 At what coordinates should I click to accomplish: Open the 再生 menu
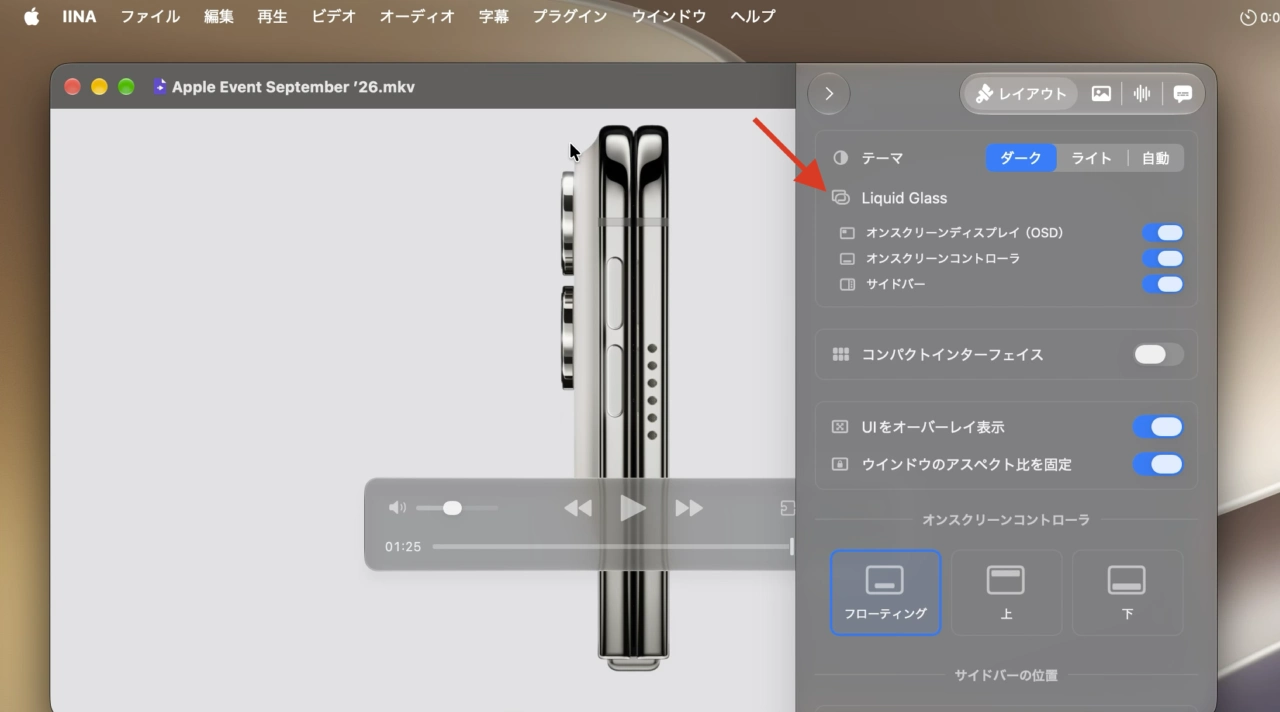(272, 17)
